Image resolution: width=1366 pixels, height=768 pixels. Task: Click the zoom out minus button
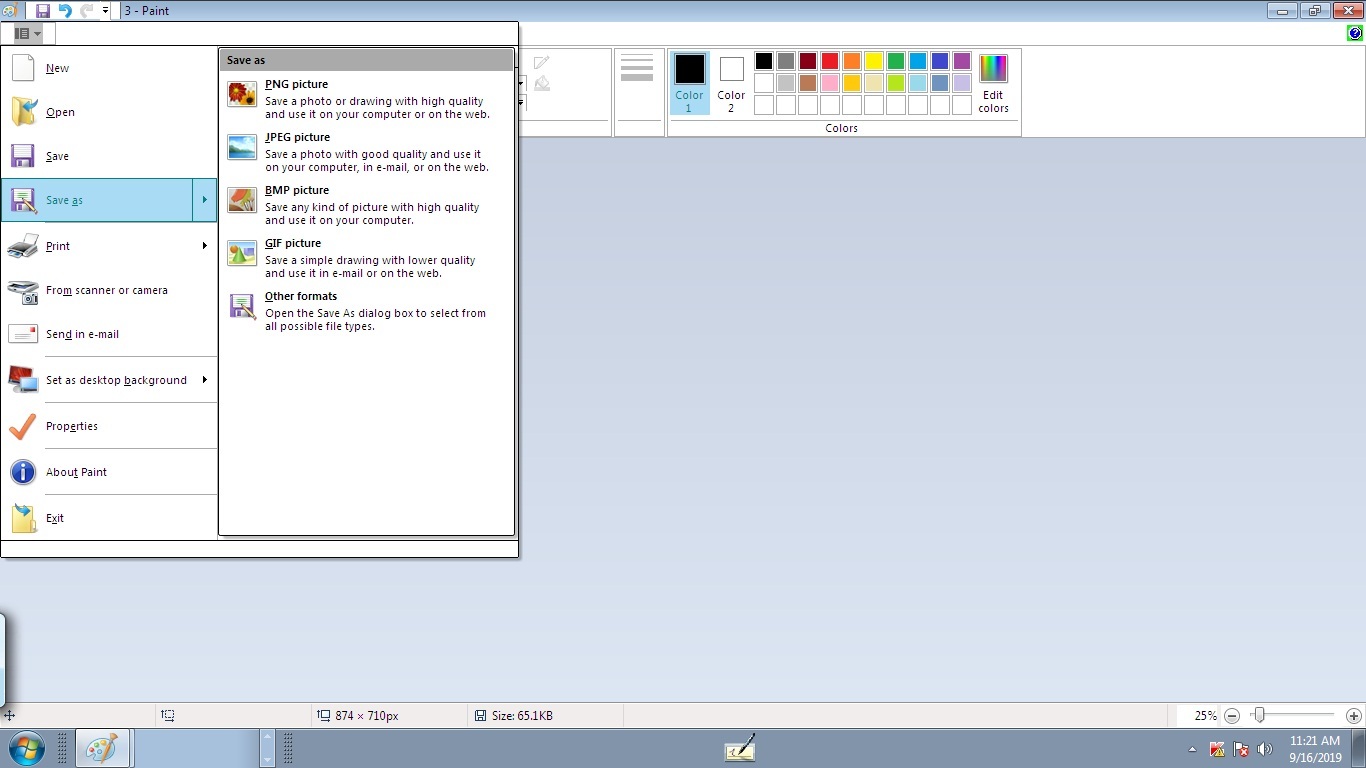click(x=1232, y=716)
